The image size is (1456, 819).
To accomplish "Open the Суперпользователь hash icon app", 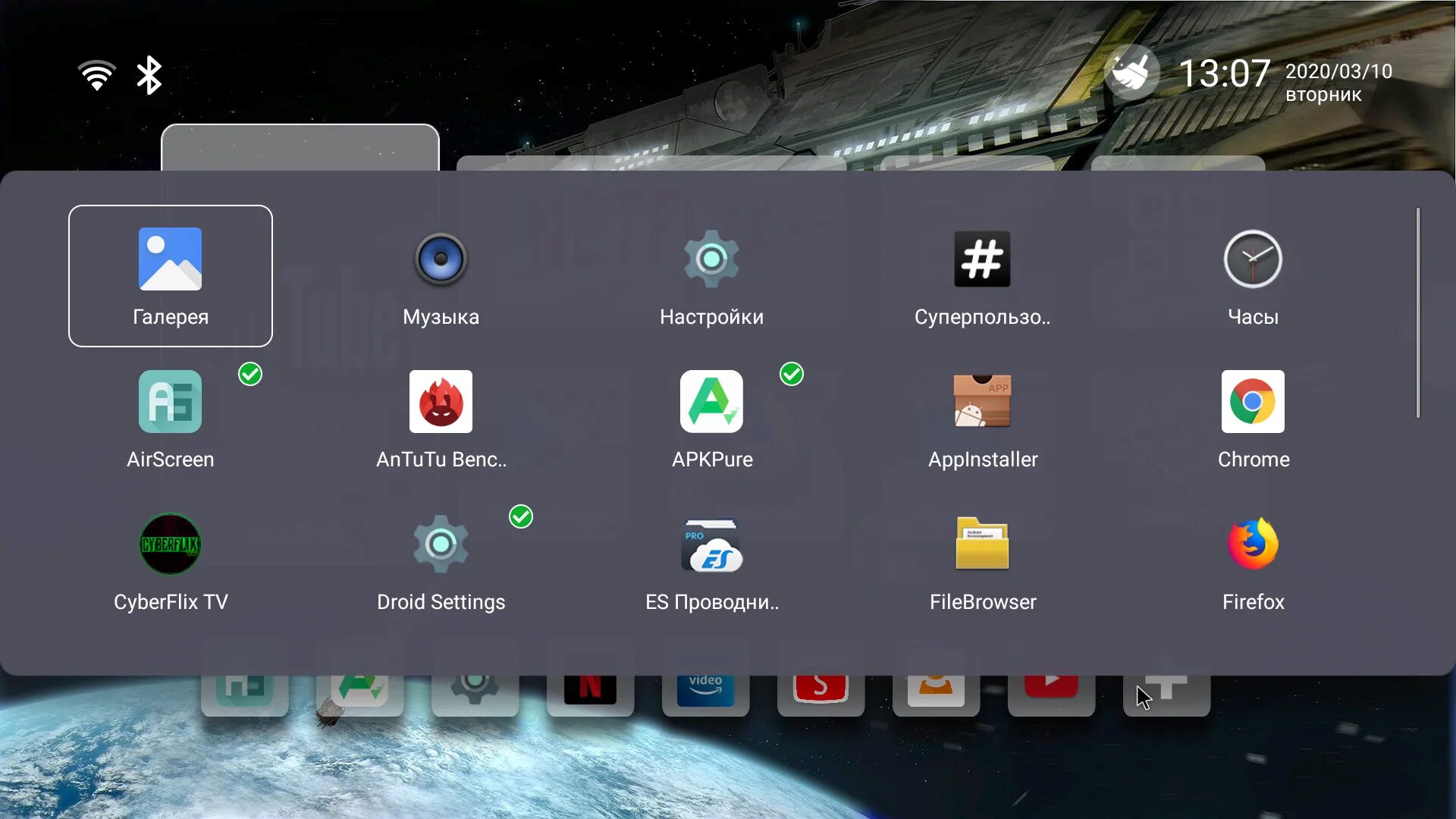I will (982, 275).
